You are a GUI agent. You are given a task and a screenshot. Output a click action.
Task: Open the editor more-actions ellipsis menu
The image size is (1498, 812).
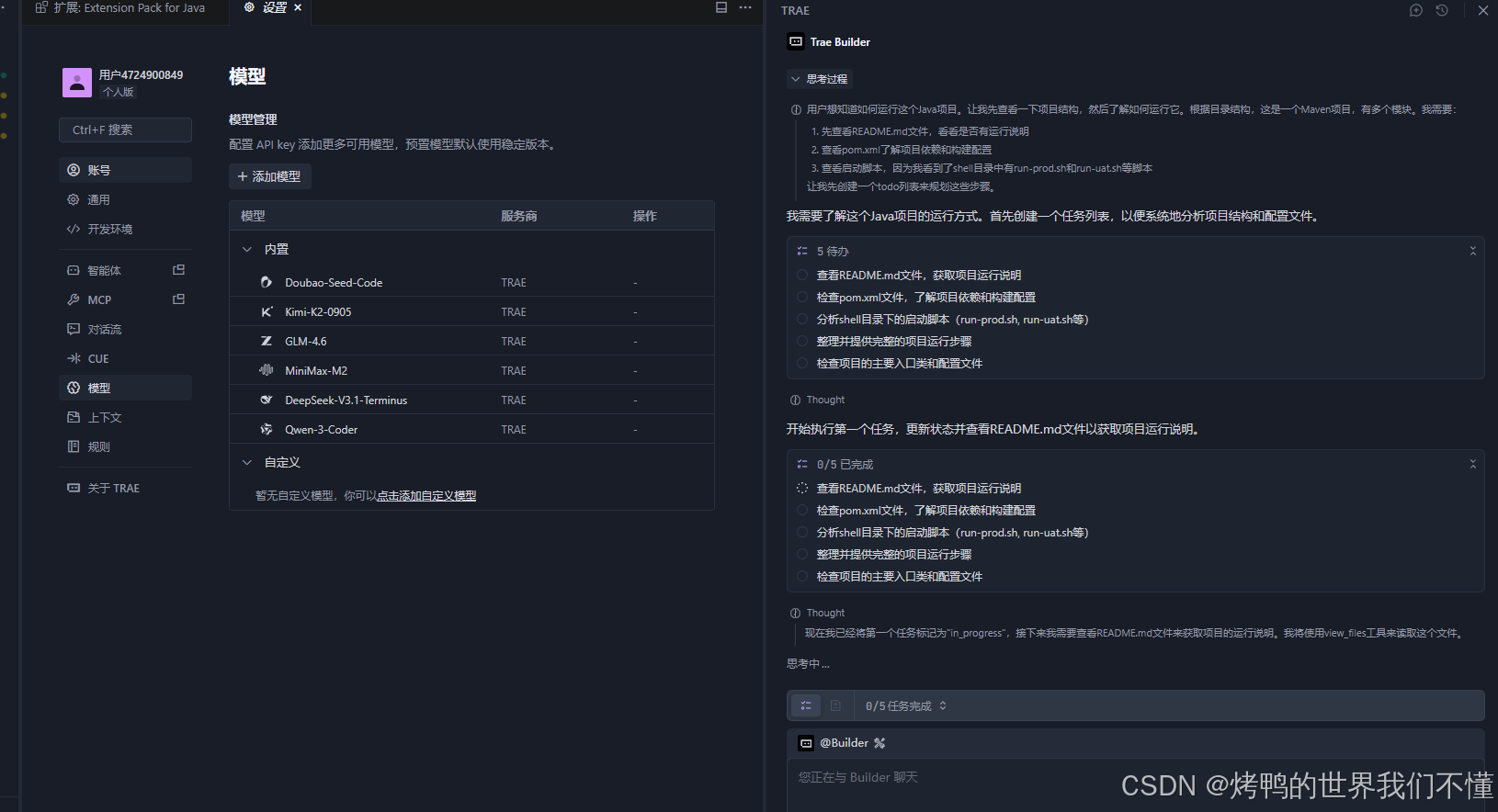click(745, 7)
